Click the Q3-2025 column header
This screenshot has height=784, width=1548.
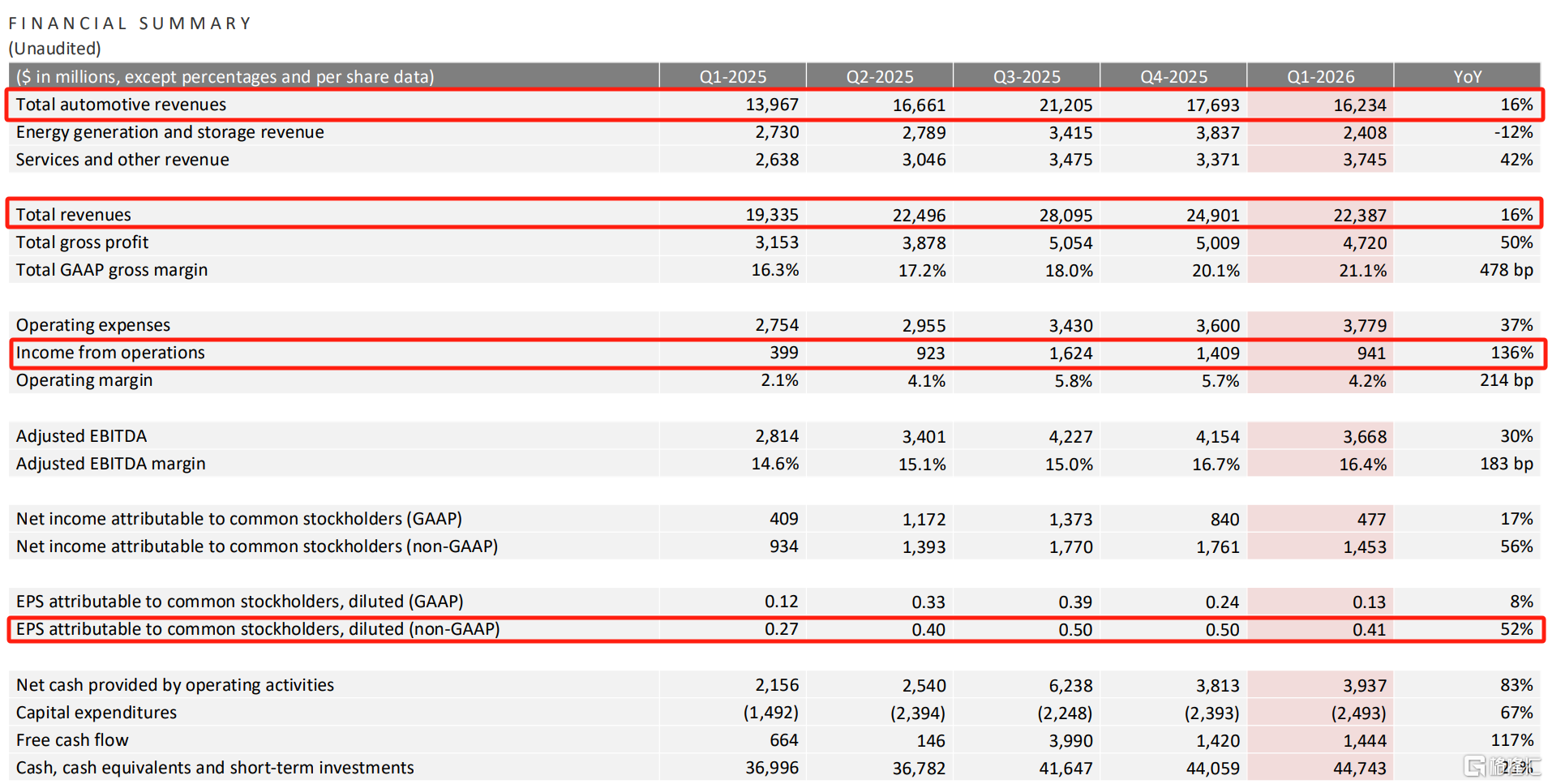tap(1027, 76)
